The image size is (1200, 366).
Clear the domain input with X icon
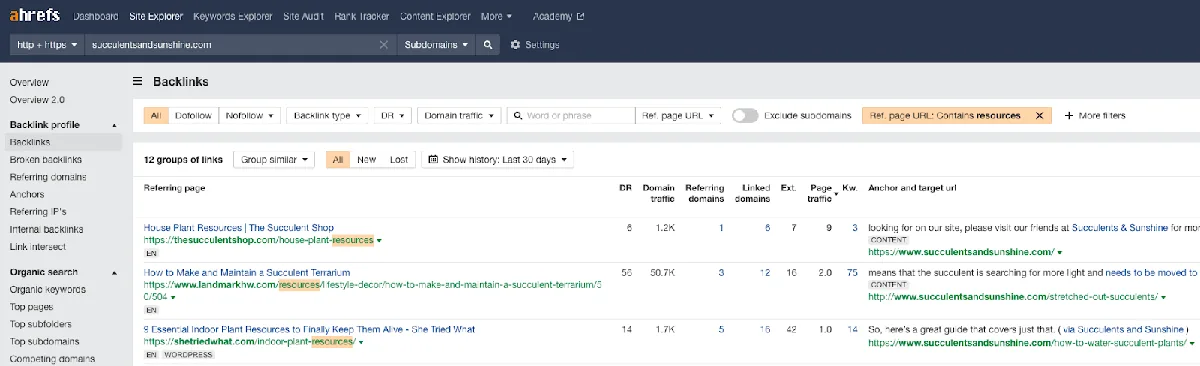tap(384, 45)
